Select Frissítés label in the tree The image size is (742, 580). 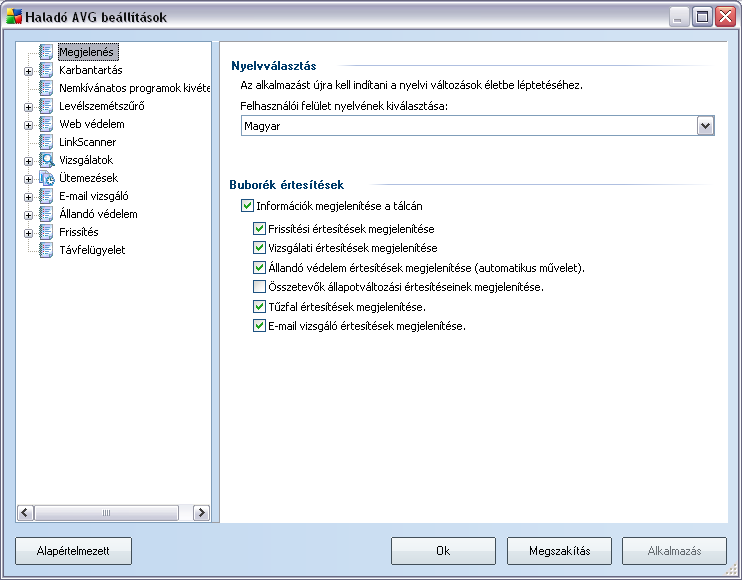[x=79, y=232]
